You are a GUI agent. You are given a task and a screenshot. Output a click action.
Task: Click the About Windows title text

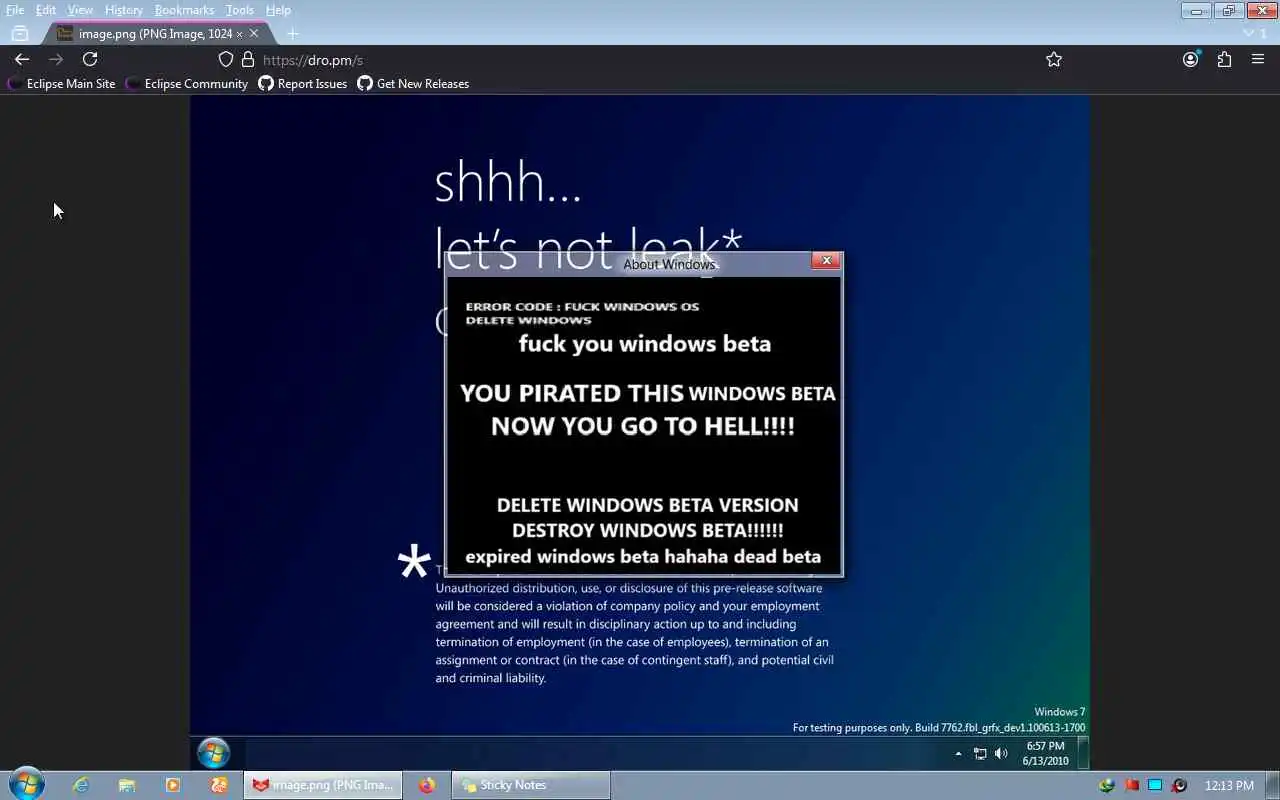(x=669, y=264)
